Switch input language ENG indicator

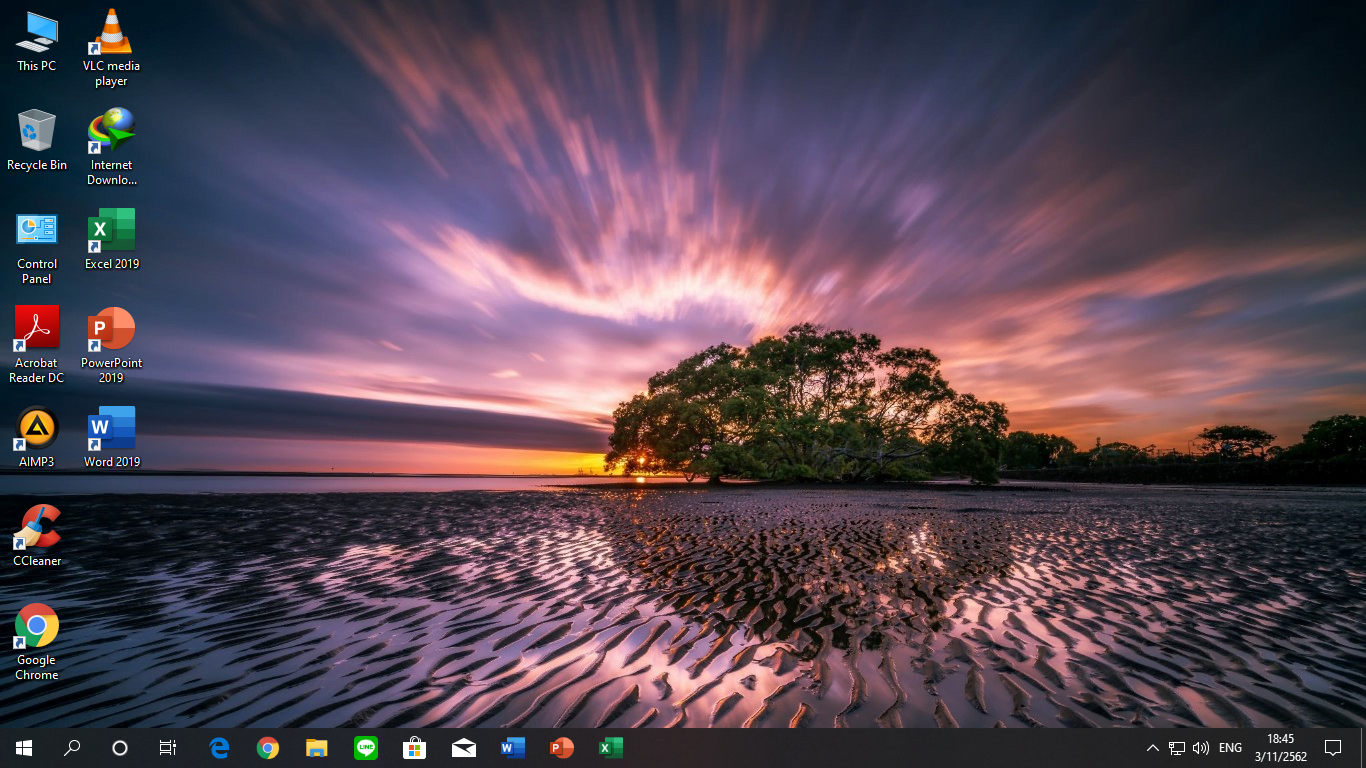point(1231,748)
